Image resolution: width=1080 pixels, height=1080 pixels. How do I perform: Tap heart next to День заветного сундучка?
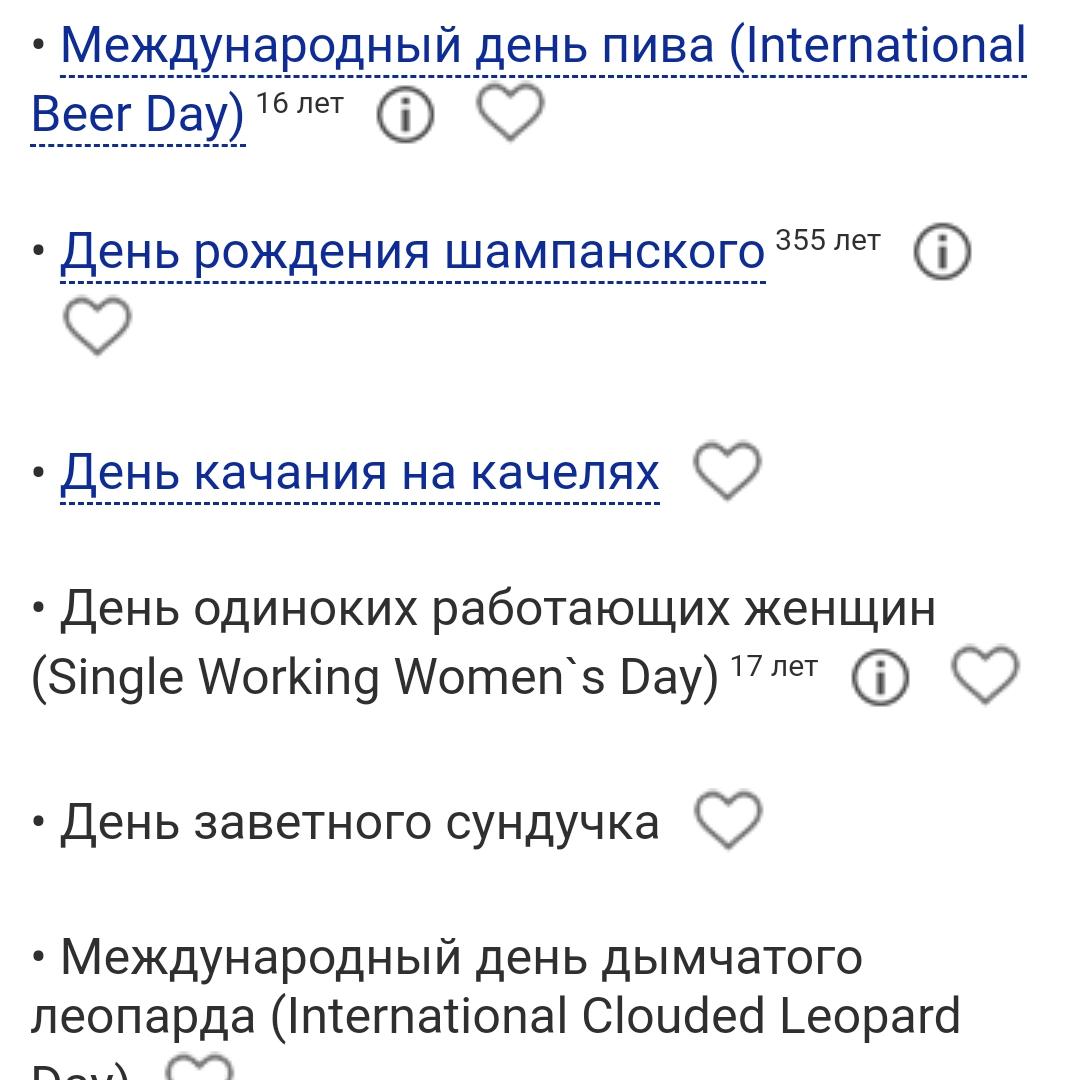(728, 820)
